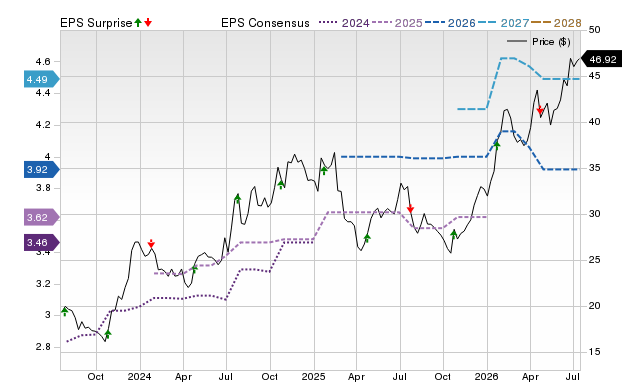Click the green up arrow in the EPS Surprise legend
Image resolution: width=640 pixels, height=382 pixels.
click(138, 23)
